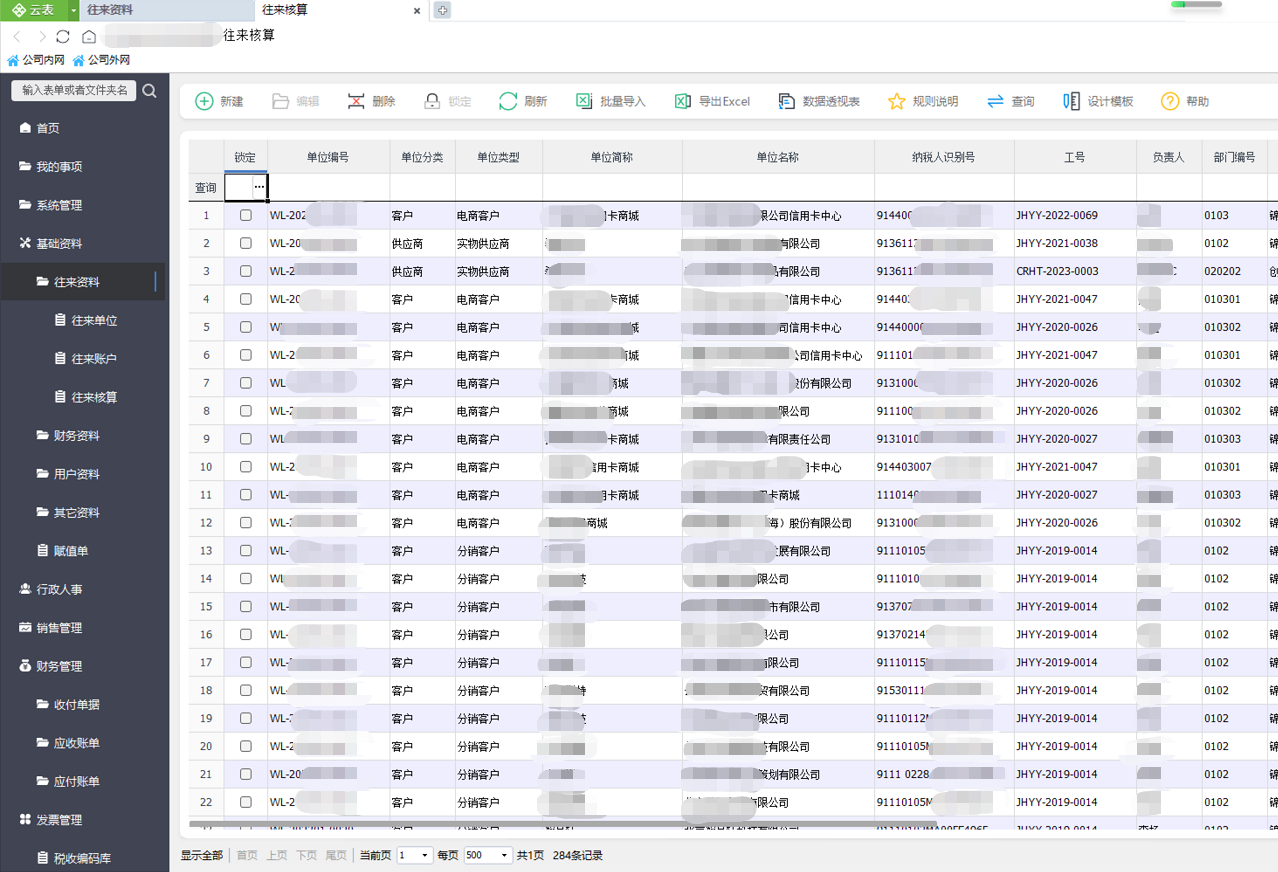Image resolution: width=1278 pixels, height=872 pixels.
Task: Click the 删除 delete icon
Action: pos(356,101)
